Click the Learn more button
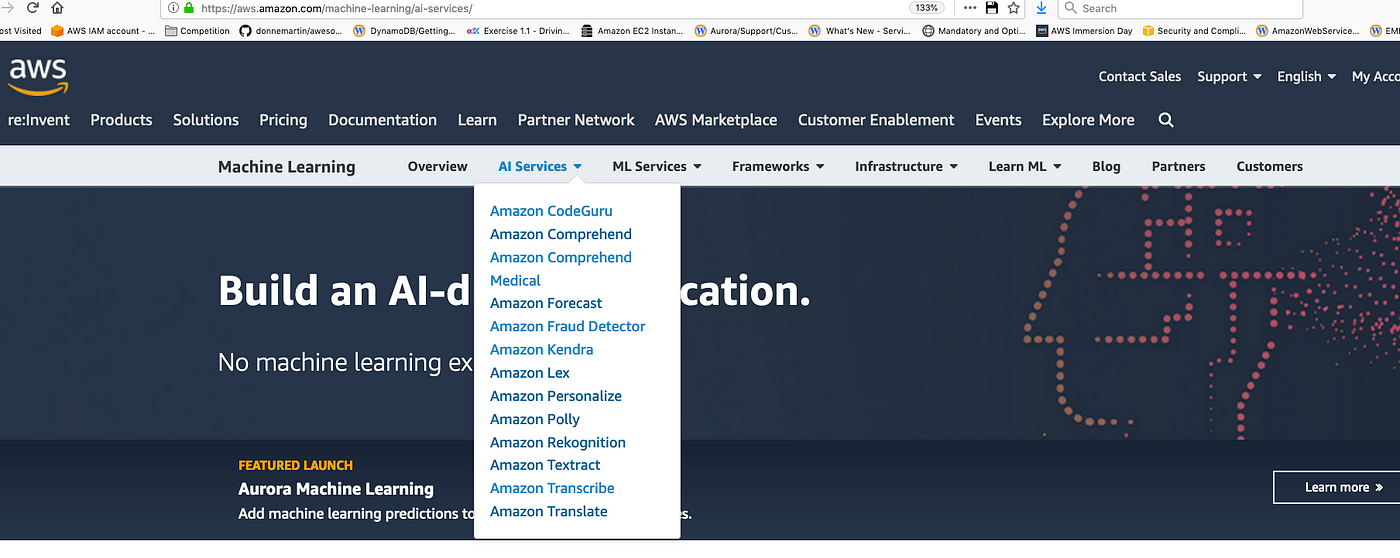Viewport: 1400px width, 558px height. tap(1336, 487)
